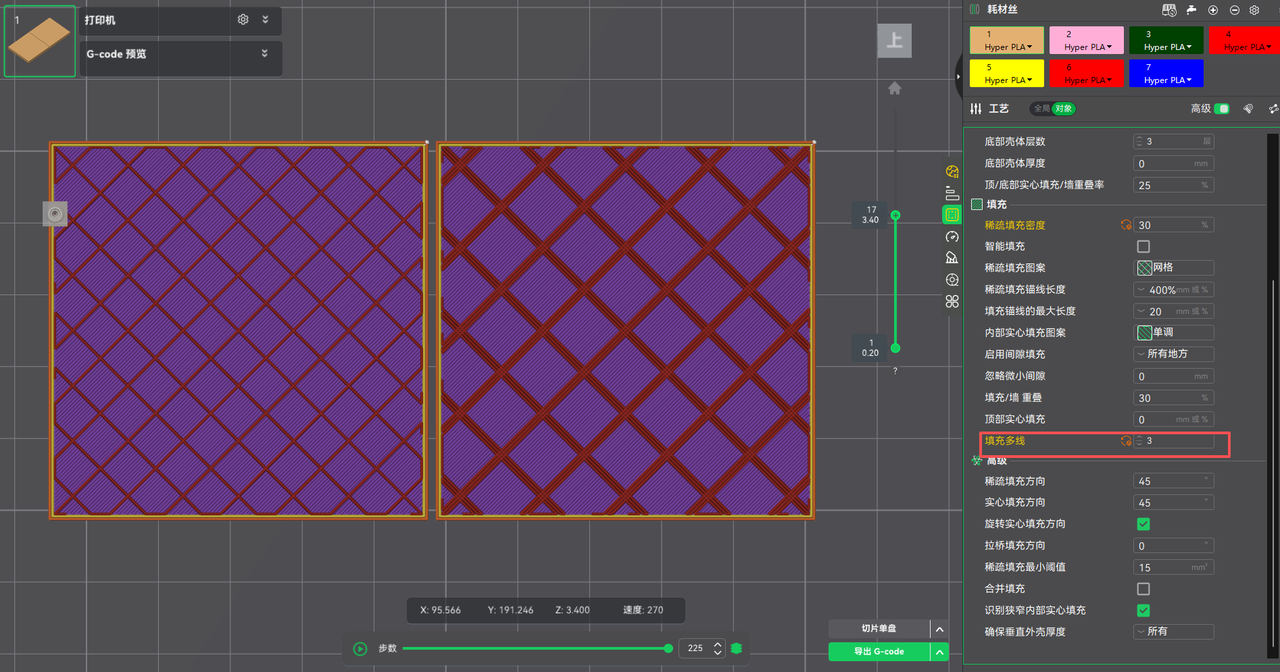
Task: Open the 稀疏填充图案 dropdown showing 网格
Action: pyautogui.click(x=1174, y=268)
